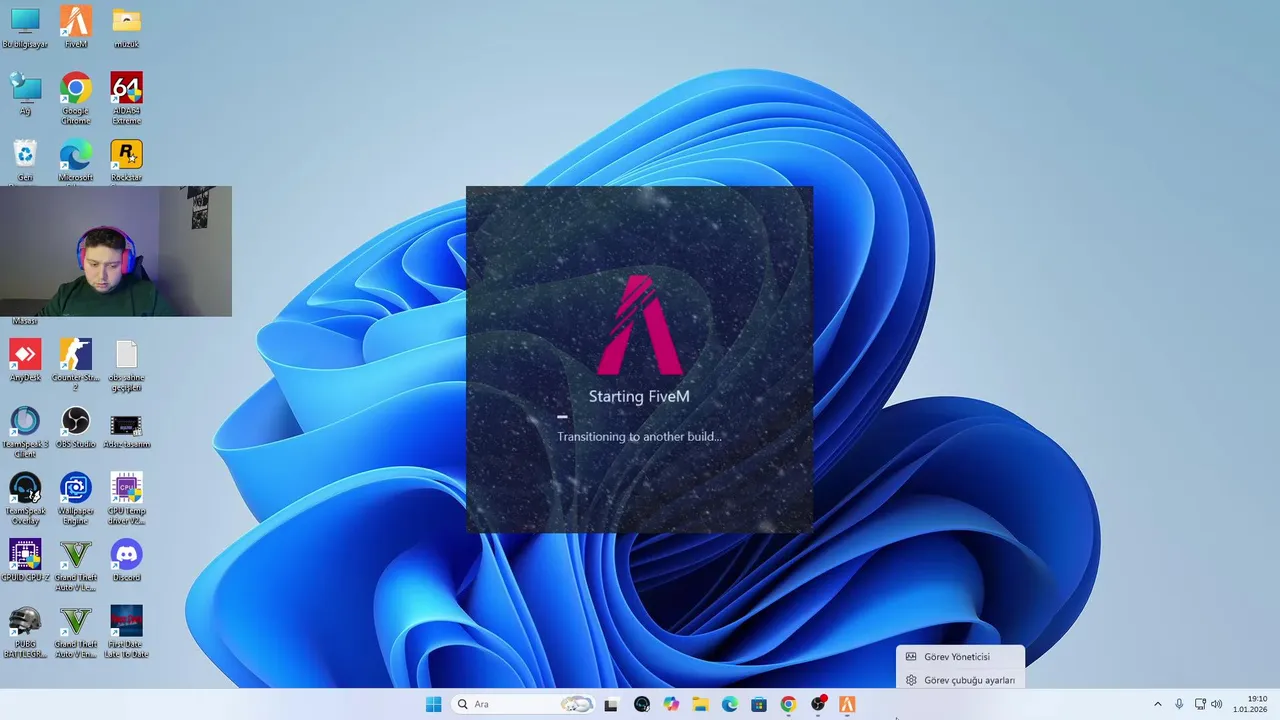Click the microphone tray icon
This screenshot has width=1280, height=720.
point(1179,704)
